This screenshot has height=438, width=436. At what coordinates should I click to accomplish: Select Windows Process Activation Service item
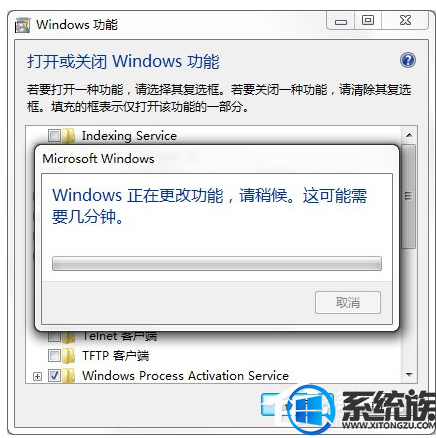[x=185, y=376]
